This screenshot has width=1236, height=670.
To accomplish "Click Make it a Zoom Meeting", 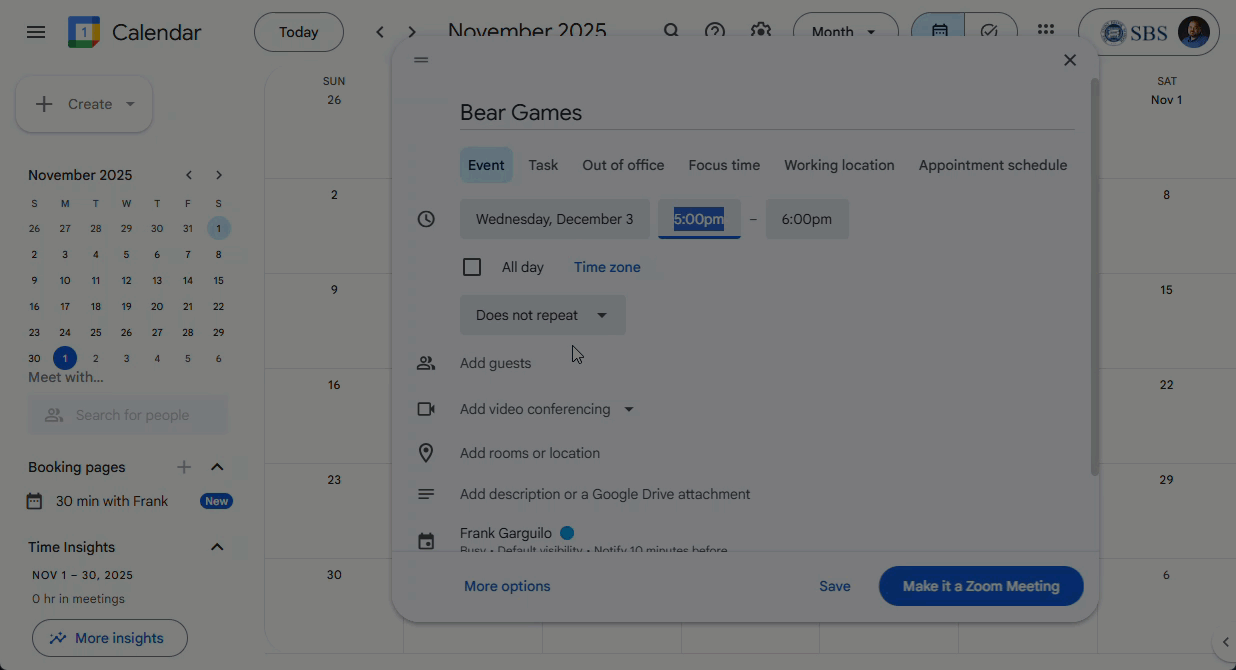I will [x=981, y=586].
